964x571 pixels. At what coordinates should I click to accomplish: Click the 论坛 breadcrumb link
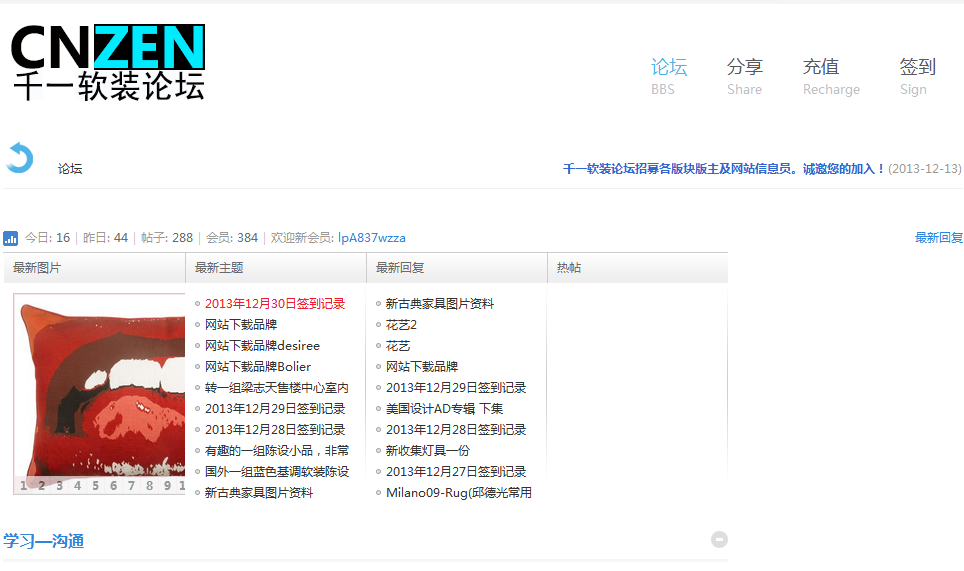click(x=70, y=169)
